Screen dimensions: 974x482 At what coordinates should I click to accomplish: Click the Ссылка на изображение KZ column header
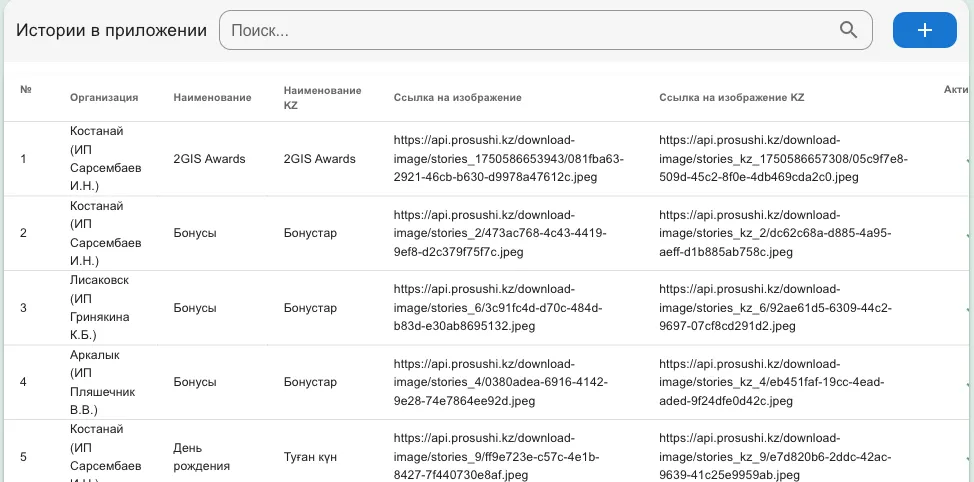[732, 98]
